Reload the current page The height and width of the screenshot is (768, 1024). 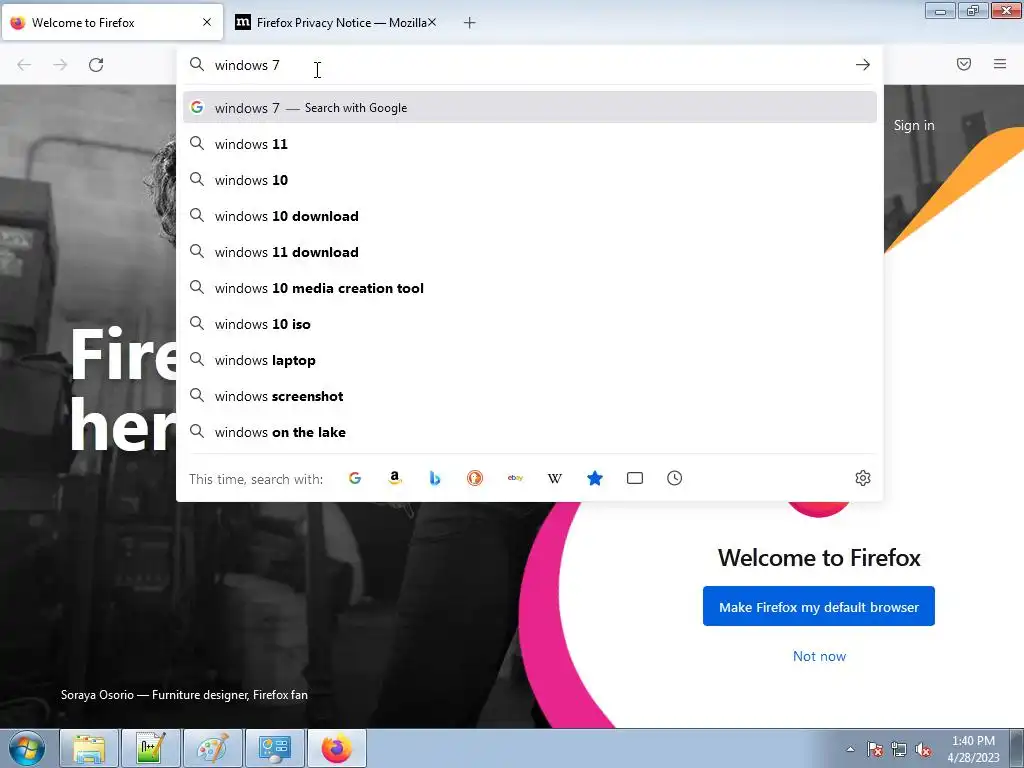pyautogui.click(x=96, y=65)
